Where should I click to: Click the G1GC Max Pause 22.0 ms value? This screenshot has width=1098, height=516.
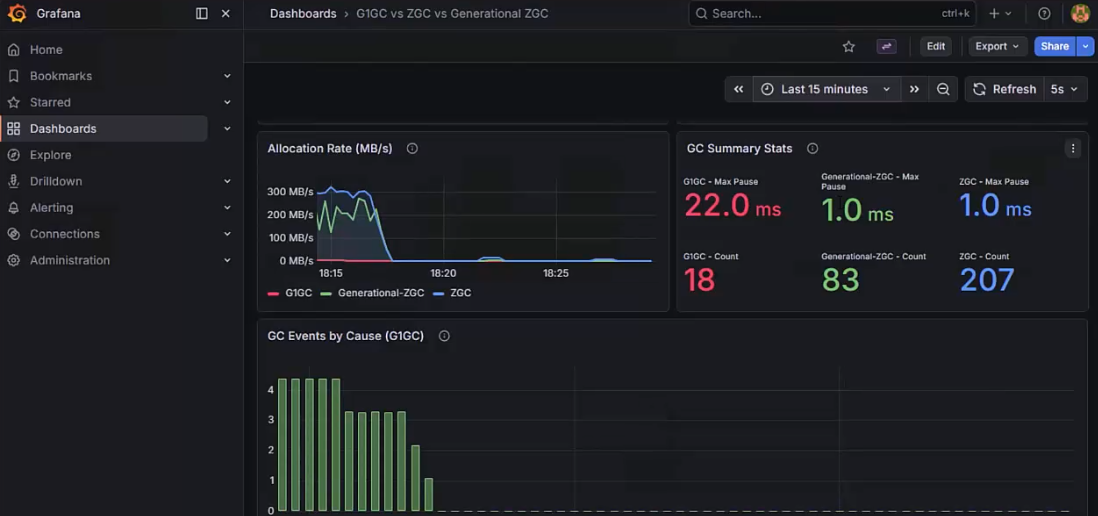pyautogui.click(x=732, y=206)
